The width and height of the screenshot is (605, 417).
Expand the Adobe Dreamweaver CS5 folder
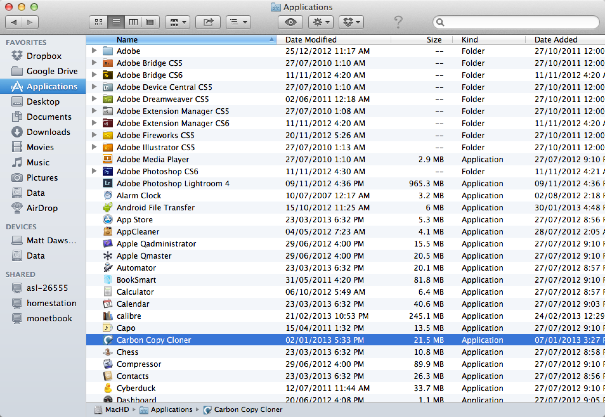tap(94, 99)
